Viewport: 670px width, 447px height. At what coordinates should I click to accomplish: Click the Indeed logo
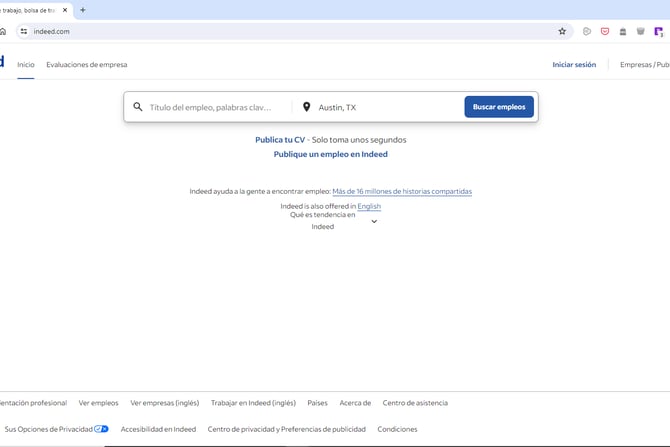[2, 62]
